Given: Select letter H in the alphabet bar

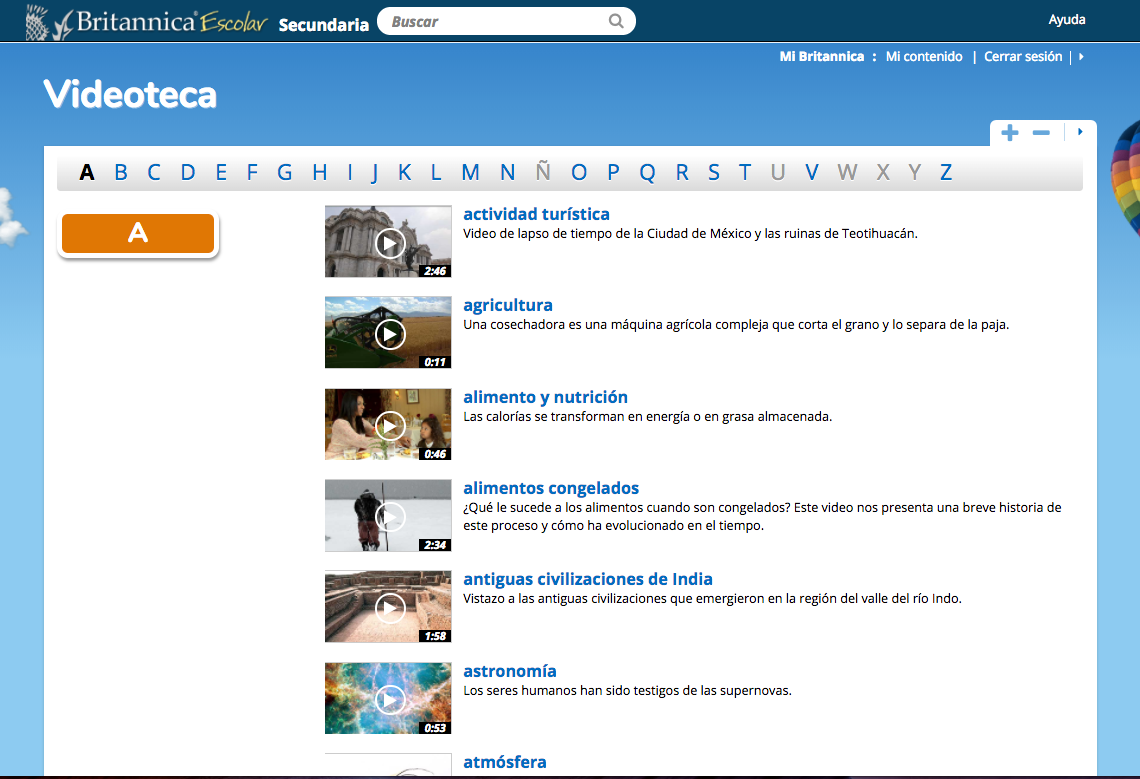Looking at the screenshot, I should point(319,172).
